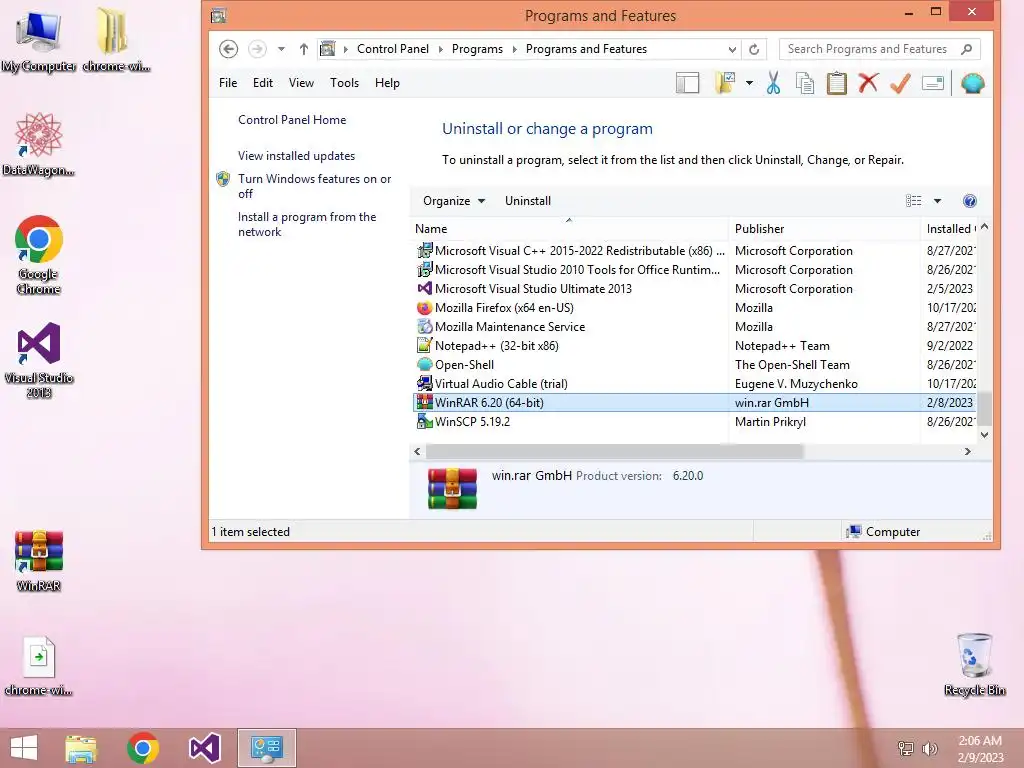This screenshot has width=1024, height=768.
Task: Click Programs breadcrumb segment
Action: (x=477, y=49)
